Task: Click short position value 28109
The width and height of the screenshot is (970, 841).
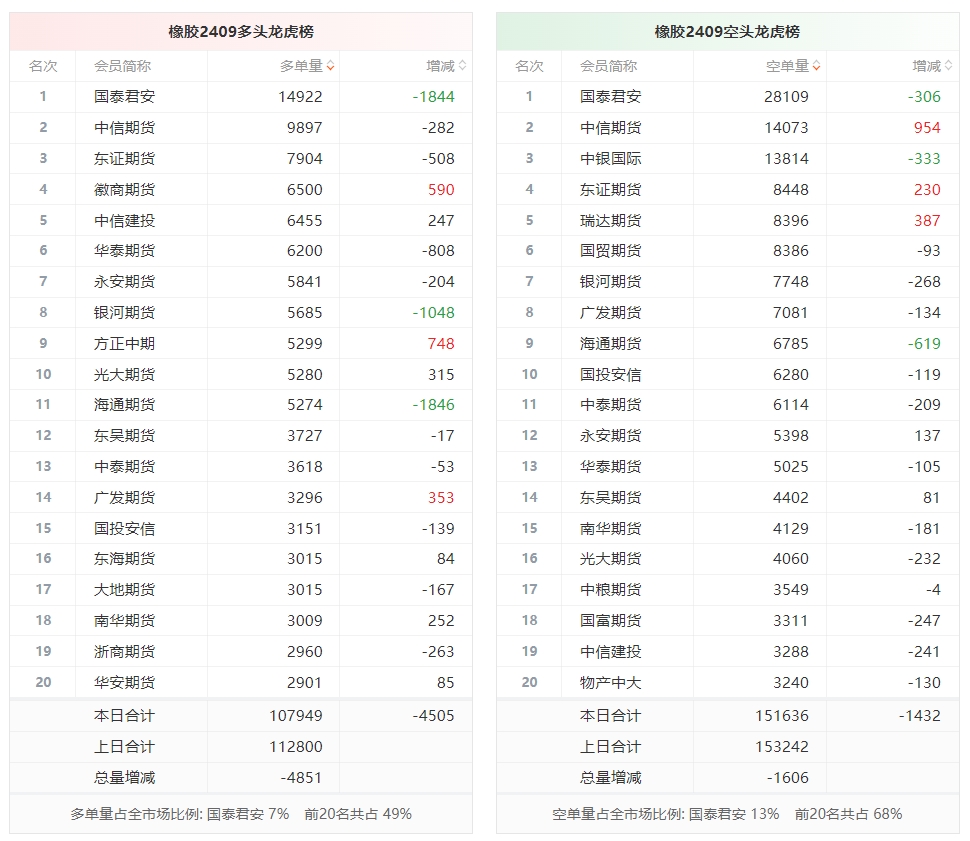Action: pyautogui.click(x=786, y=97)
